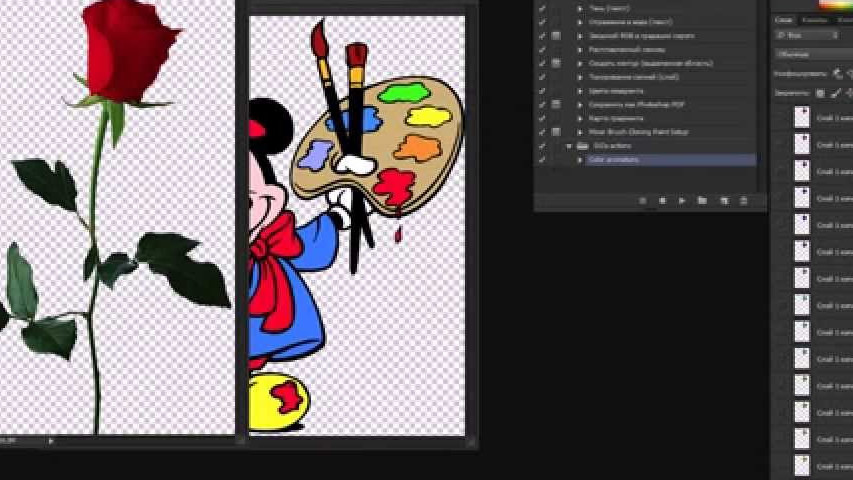
Task: Expand Mixer Brush Cloning Paint Setup steps
Action: [x=580, y=132]
